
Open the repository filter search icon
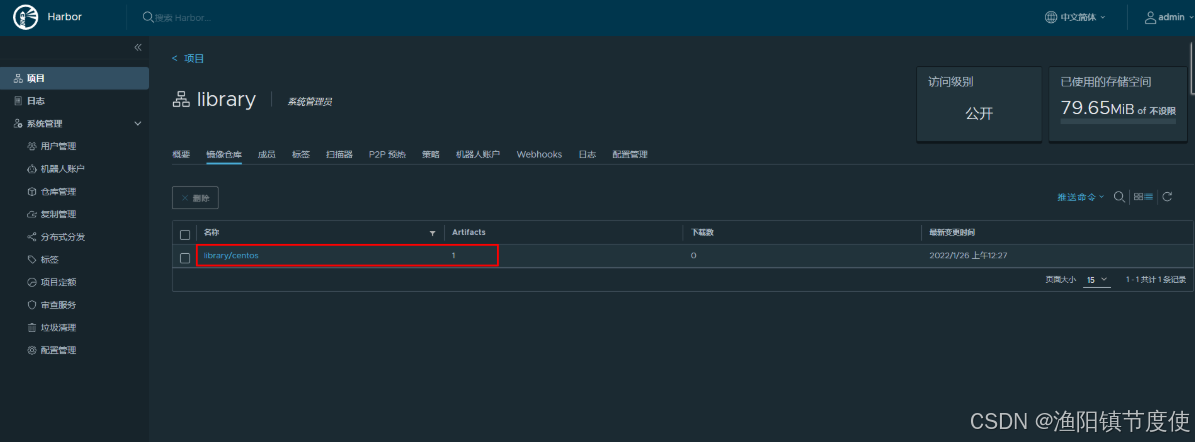pyautogui.click(x=1119, y=197)
